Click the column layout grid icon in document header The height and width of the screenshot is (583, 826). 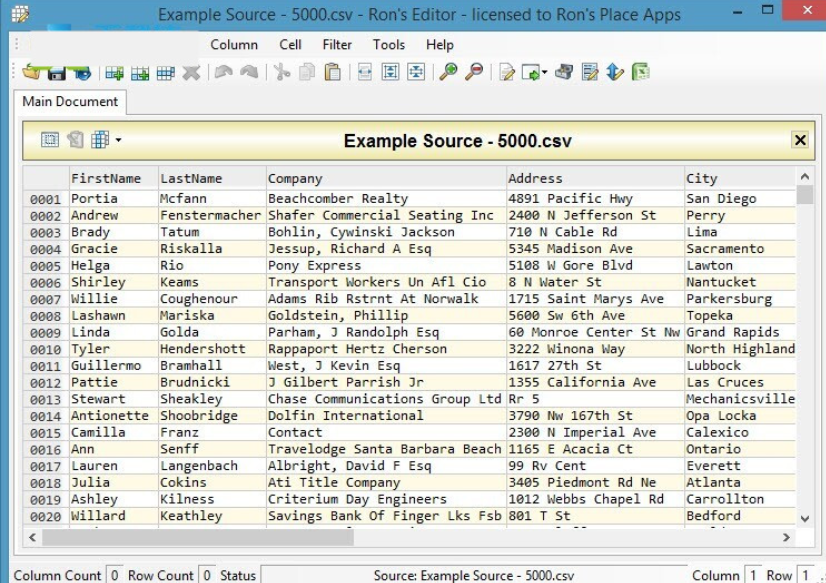click(100, 140)
